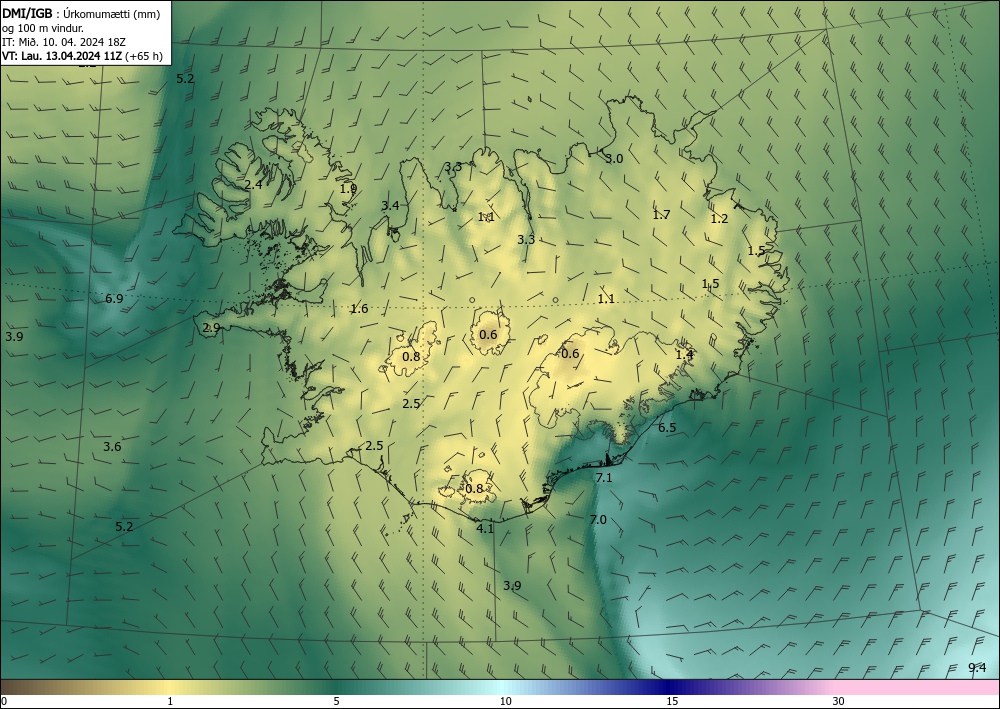
Task: Click the 6.9 value over western sea
Action: coord(114,298)
